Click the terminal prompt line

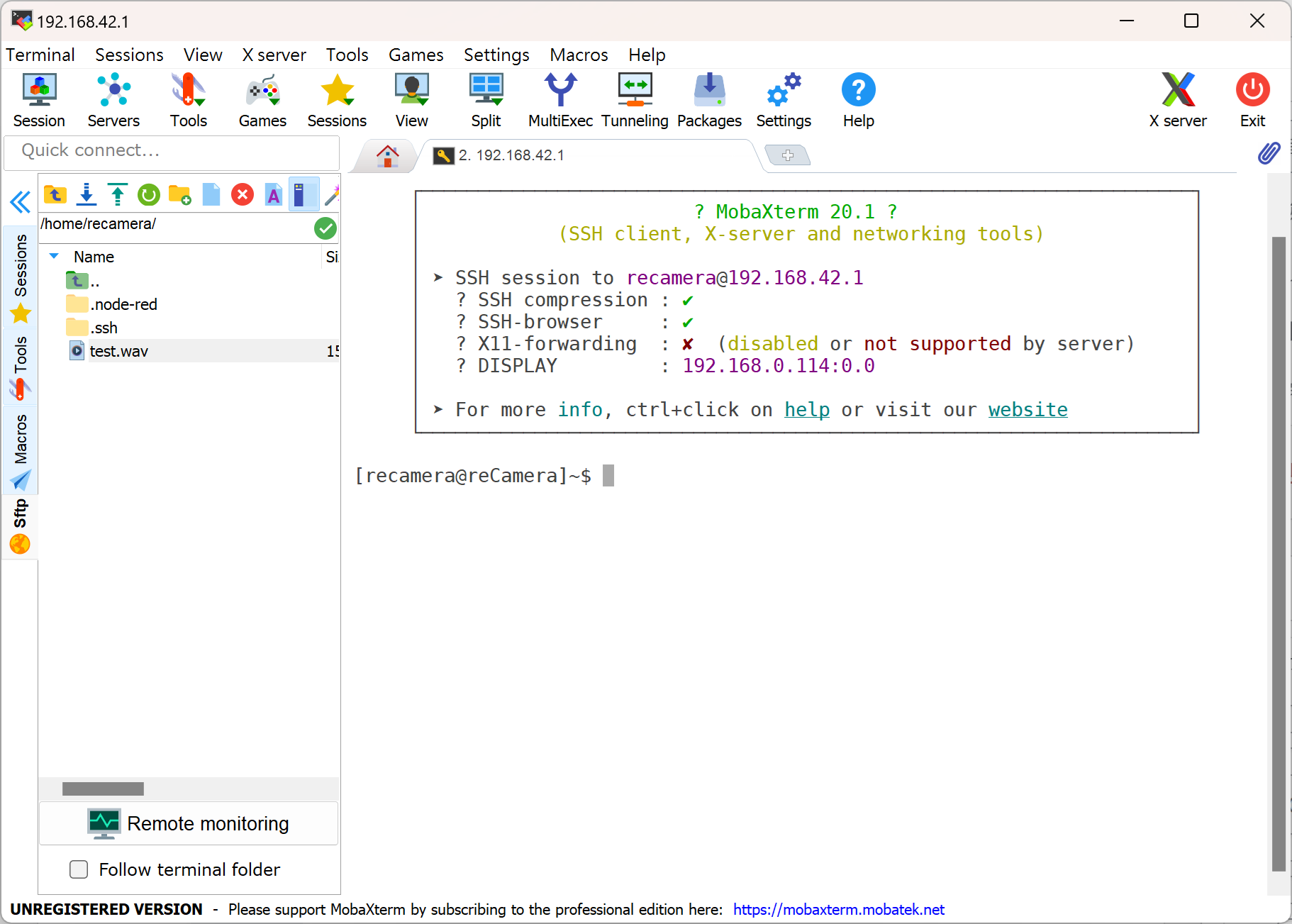click(484, 475)
